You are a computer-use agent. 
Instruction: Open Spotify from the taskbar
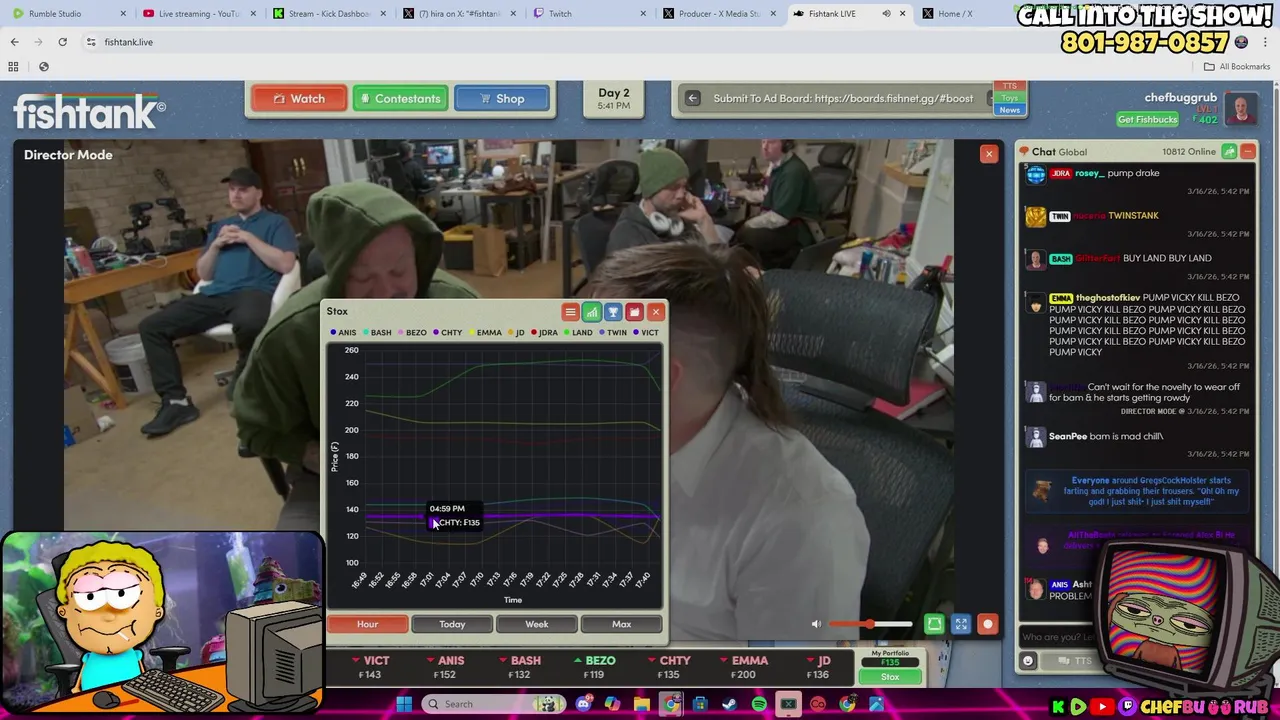[x=759, y=704]
